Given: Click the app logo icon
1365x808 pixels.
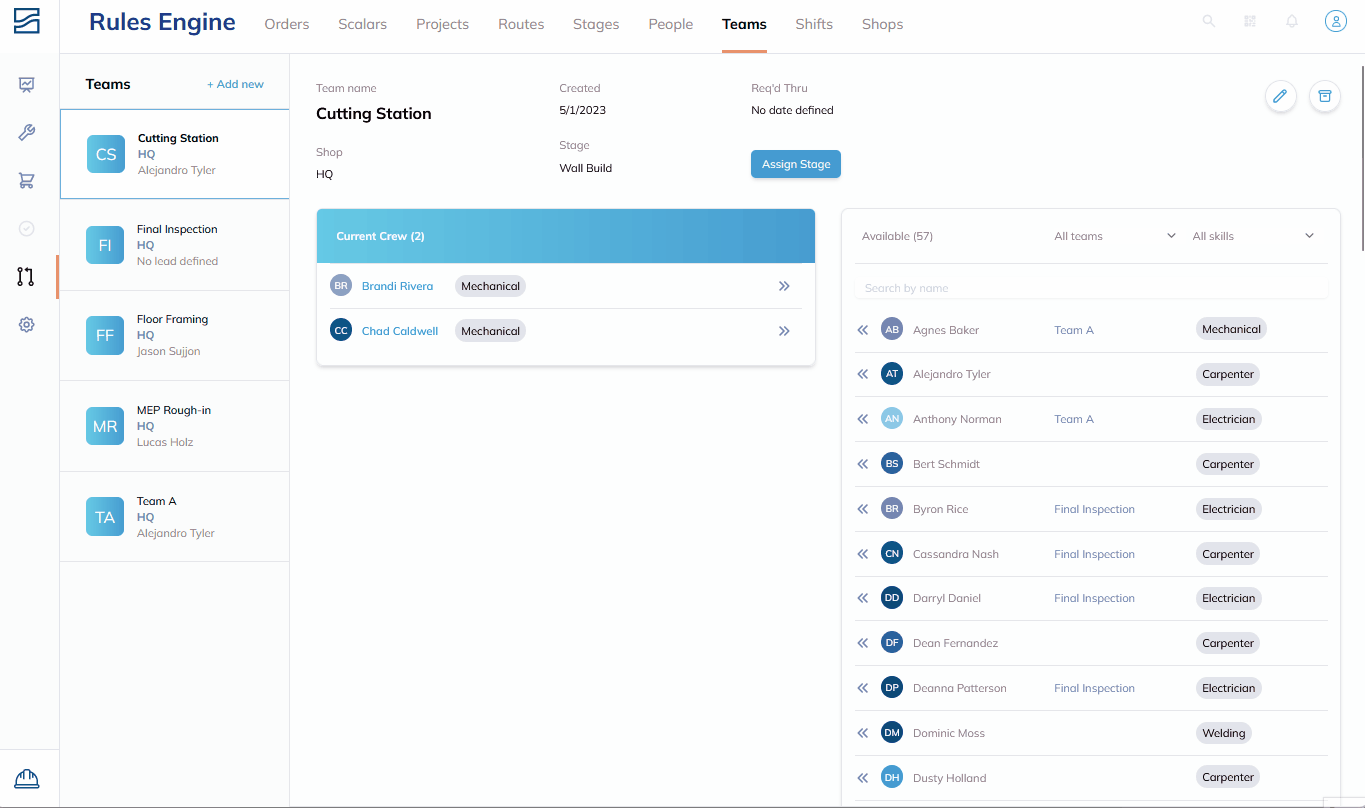Looking at the screenshot, I should pyautogui.click(x=27, y=21).
